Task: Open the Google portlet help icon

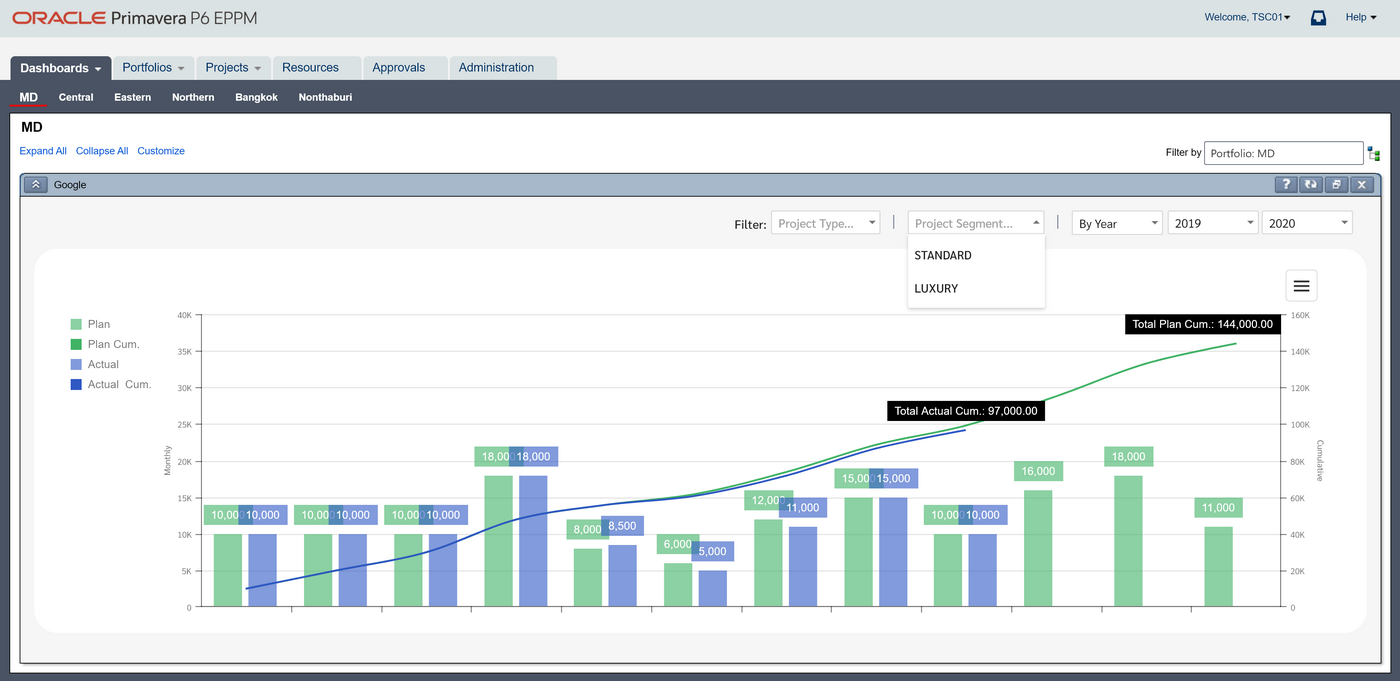Action: point(1286,185)
